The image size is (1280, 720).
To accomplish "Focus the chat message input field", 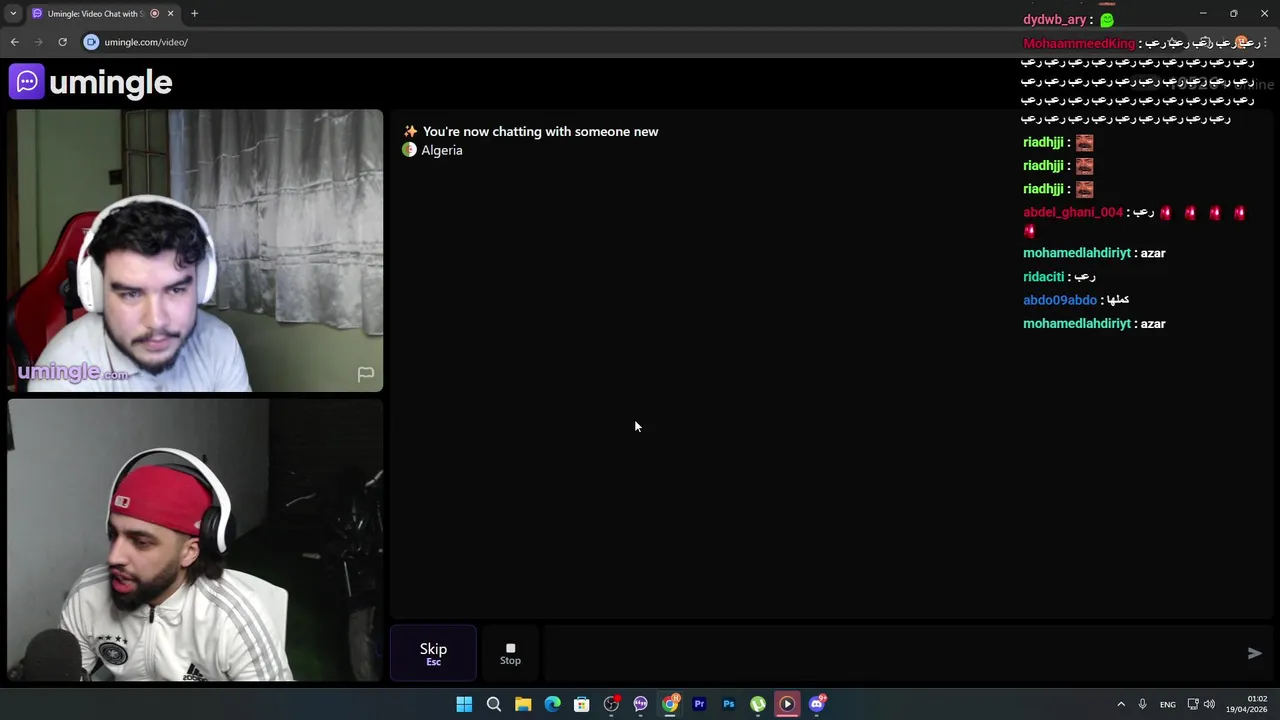I will [x=890, y=653].
